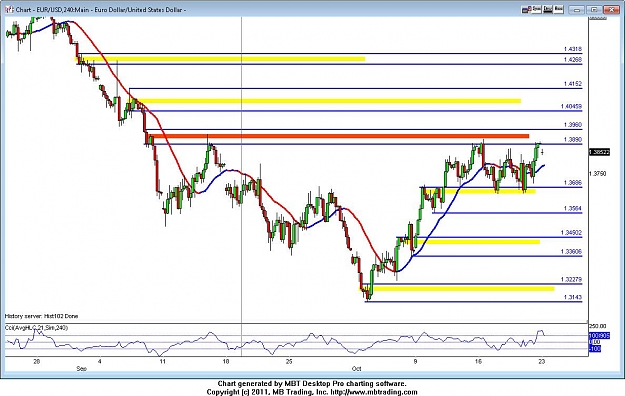Maximize the chart window
Viewport: 625px width, 396px height.
[594, 9]
